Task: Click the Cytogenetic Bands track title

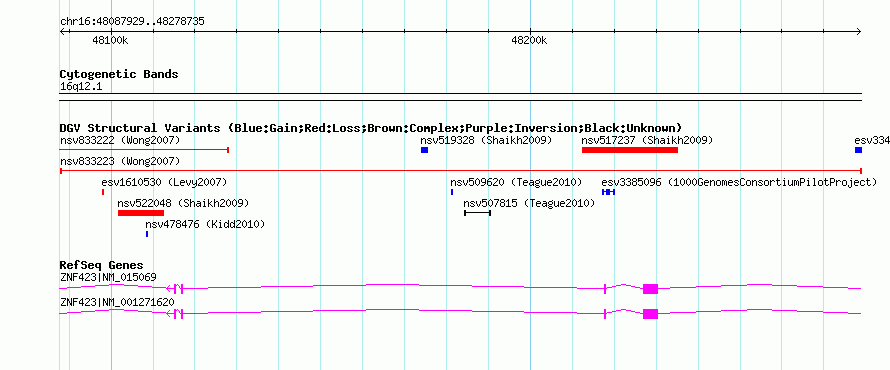Action: coord(119,74)
